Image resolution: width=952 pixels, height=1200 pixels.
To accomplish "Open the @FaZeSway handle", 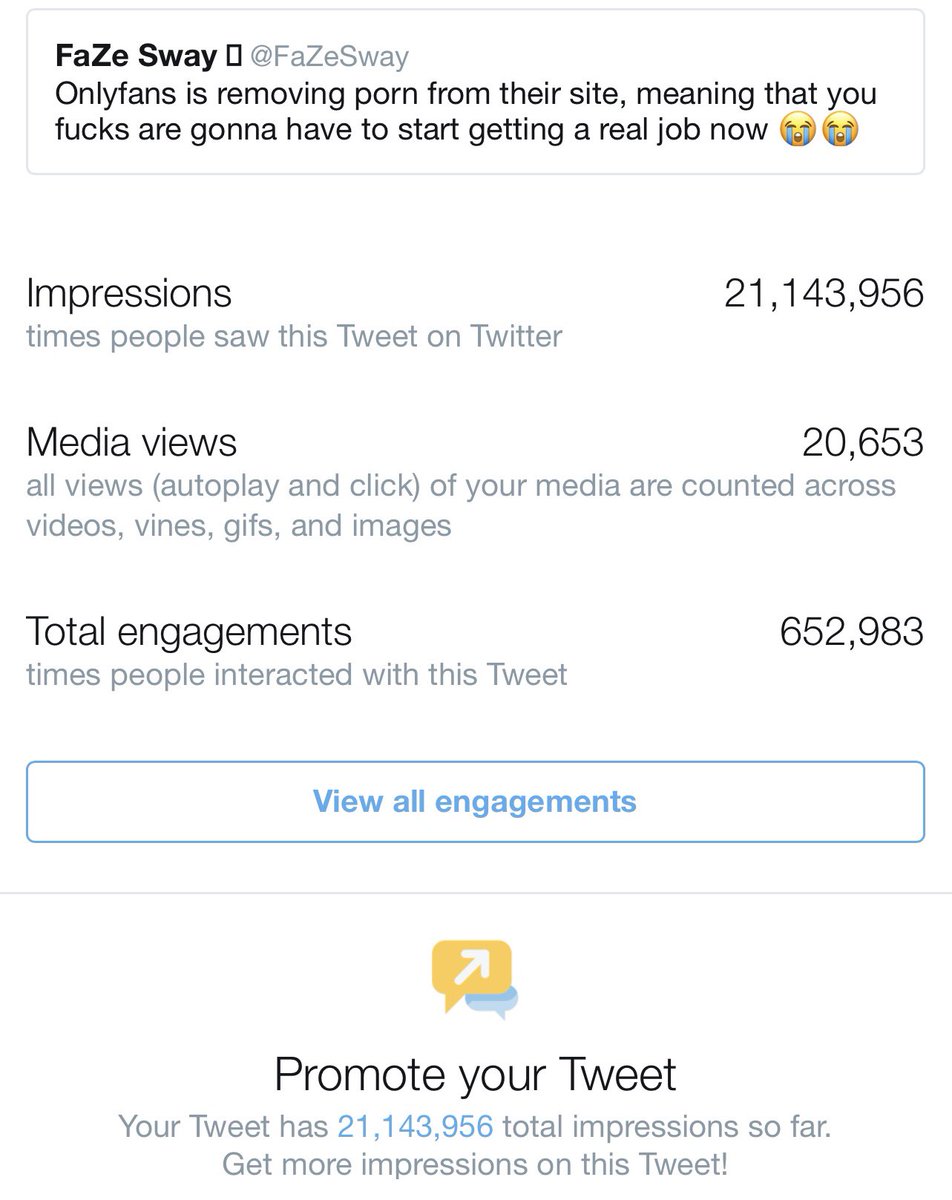I will pyautogui.click(x=328, y=58).
